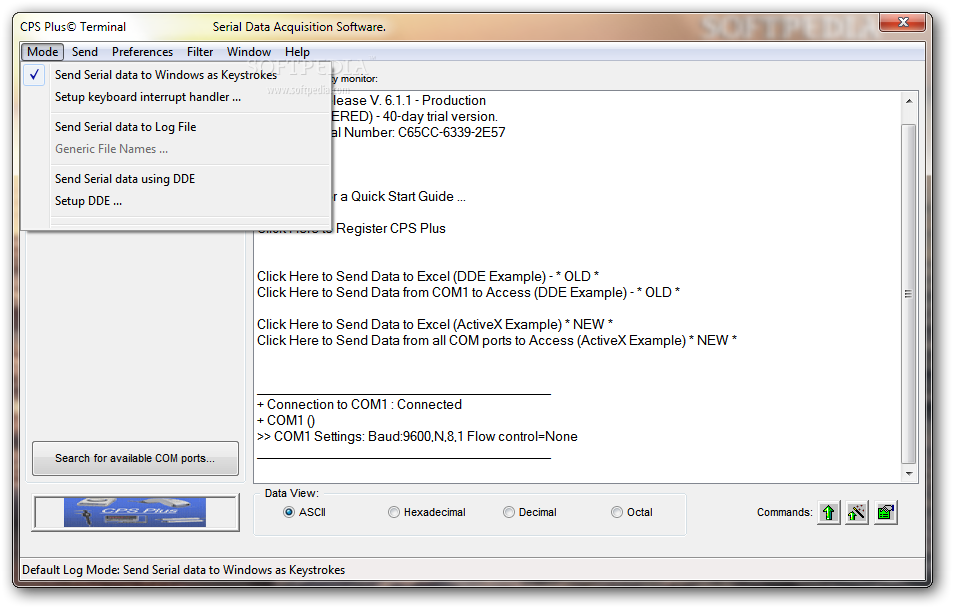The height and width of the screenshot is (608, 953).
Task: Click the Register CPS Plus link
Action: 391,229
